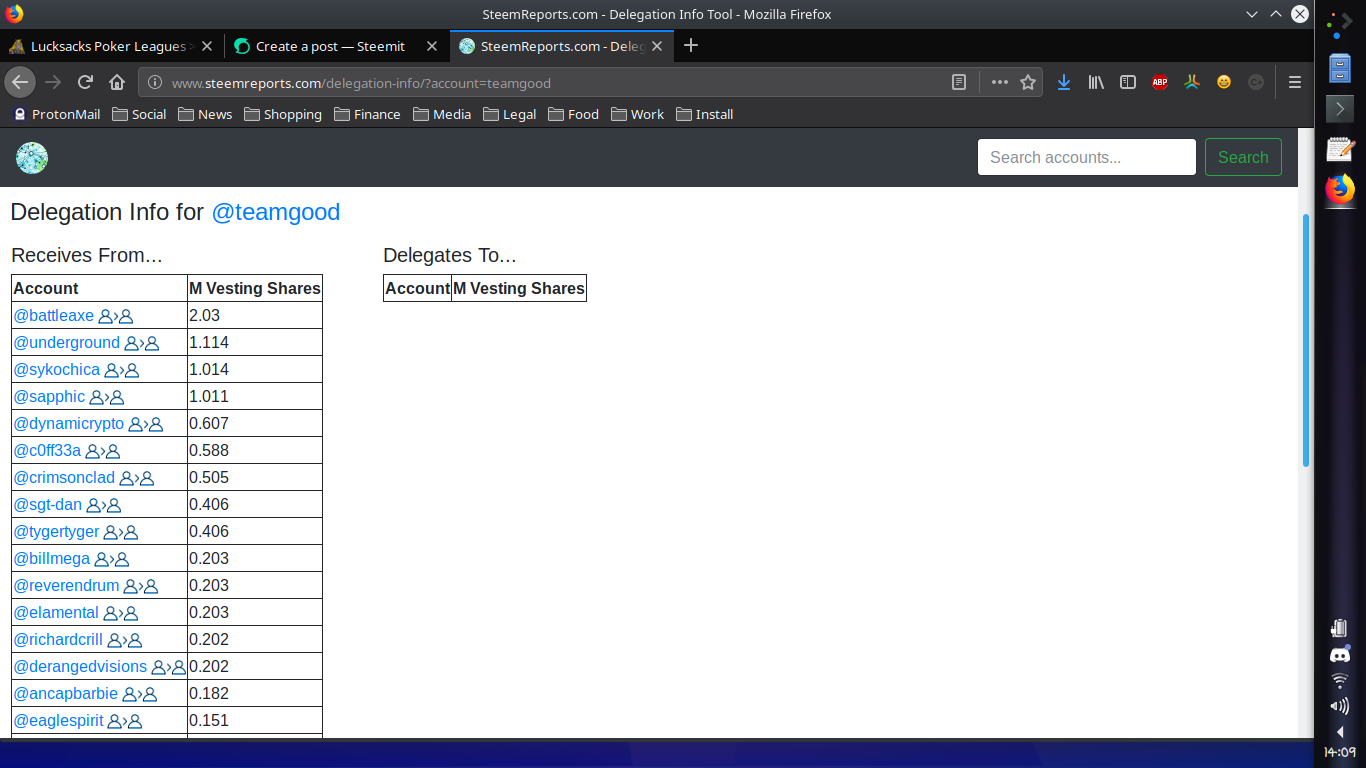1366x768 pixels.
Task: Open the Social bookmarks folder
Action: coord(139,114)
